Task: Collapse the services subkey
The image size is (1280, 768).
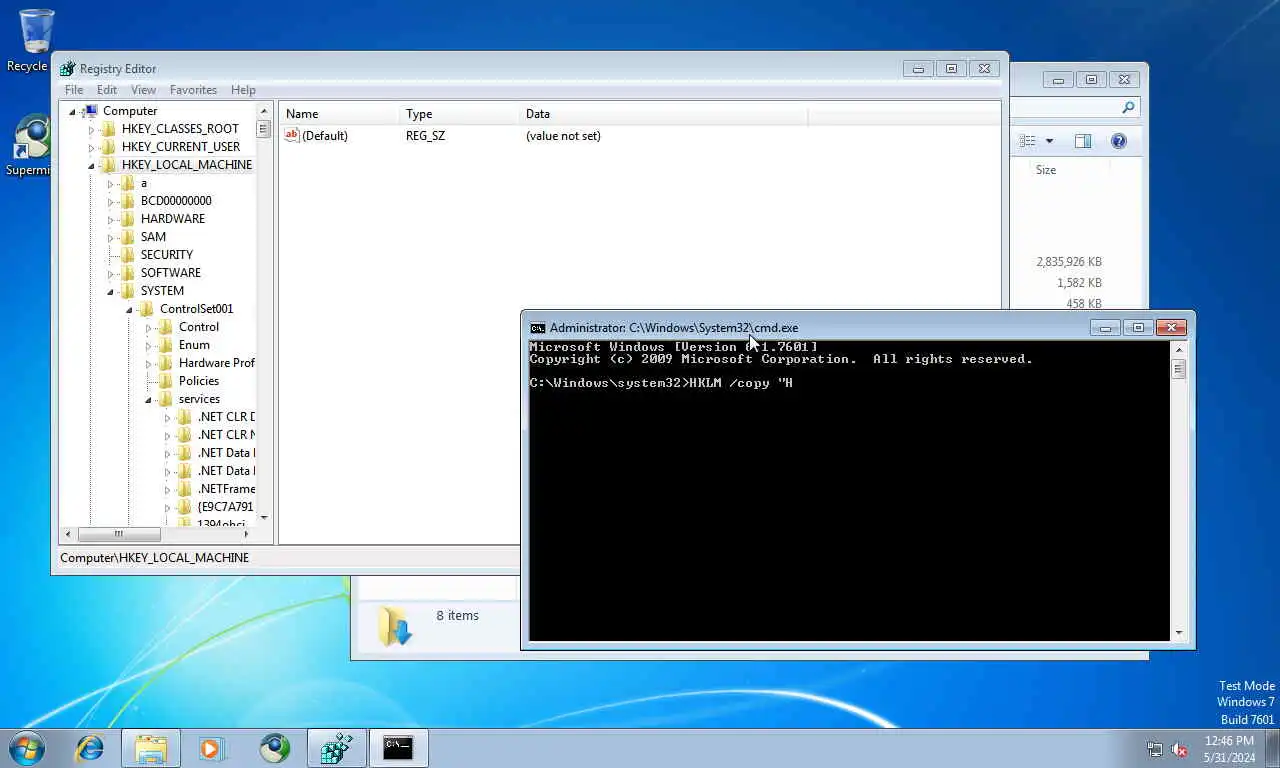Action: pyautogui.click(x=148, y=399)
